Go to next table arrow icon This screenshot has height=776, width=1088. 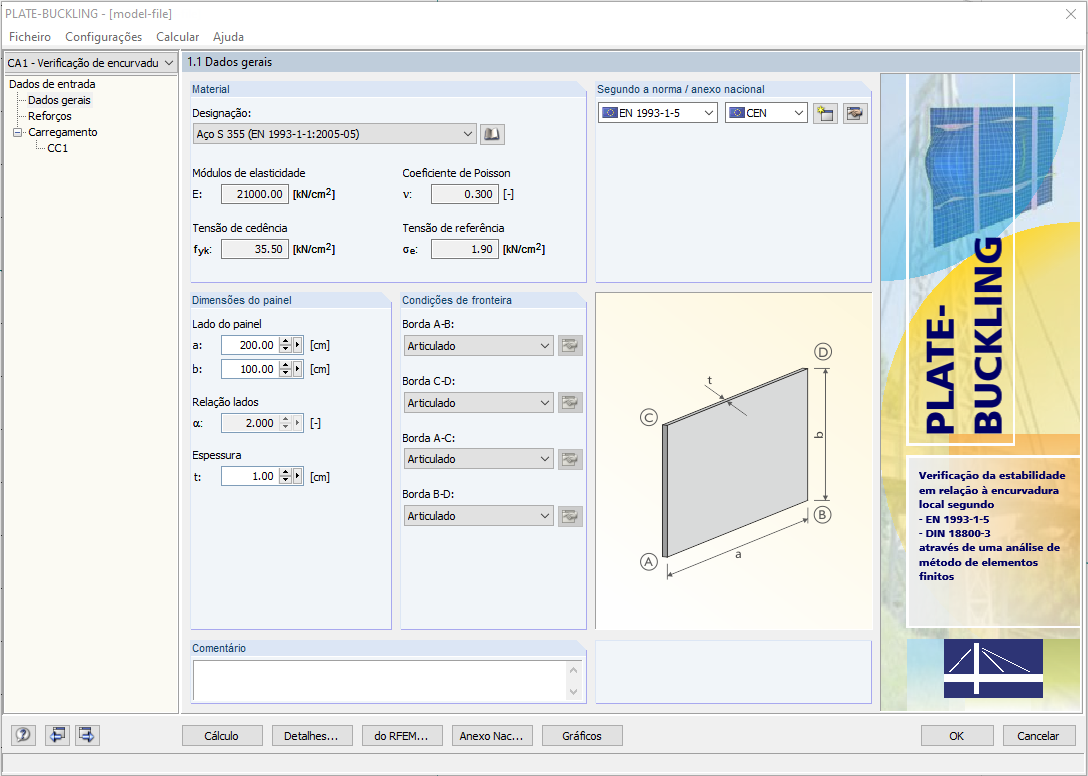click(x=87, y=735)
